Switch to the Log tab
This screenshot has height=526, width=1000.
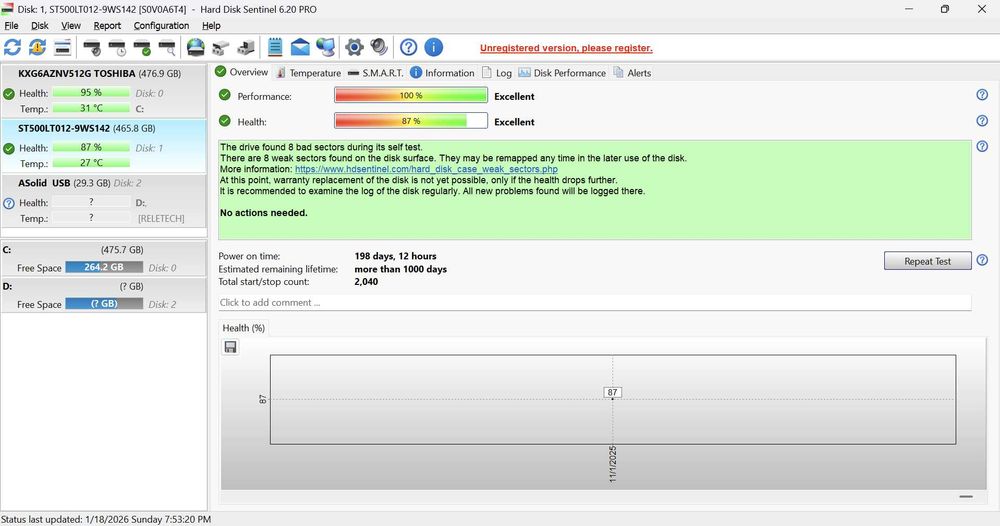click(x=497, y=73)
